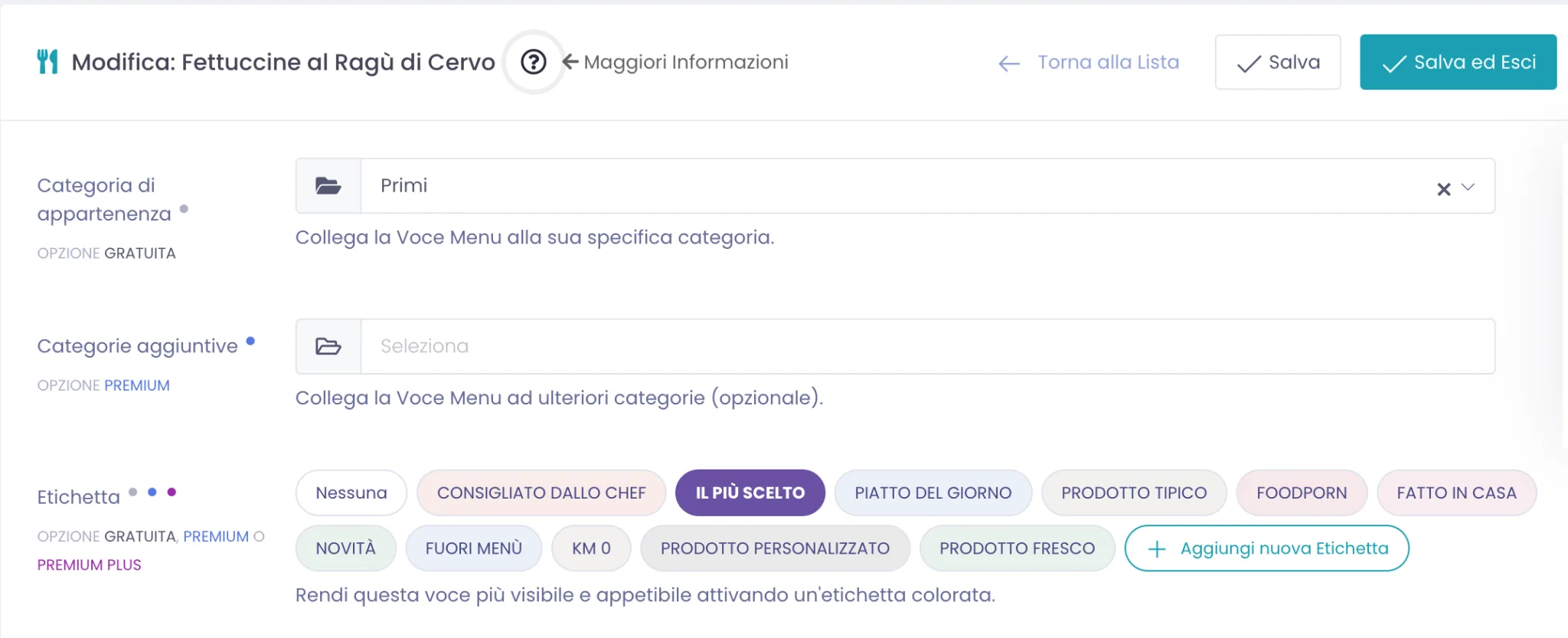
Task: Click the help question mark icon
Action: pyautogui.click(x=534, y=62)
